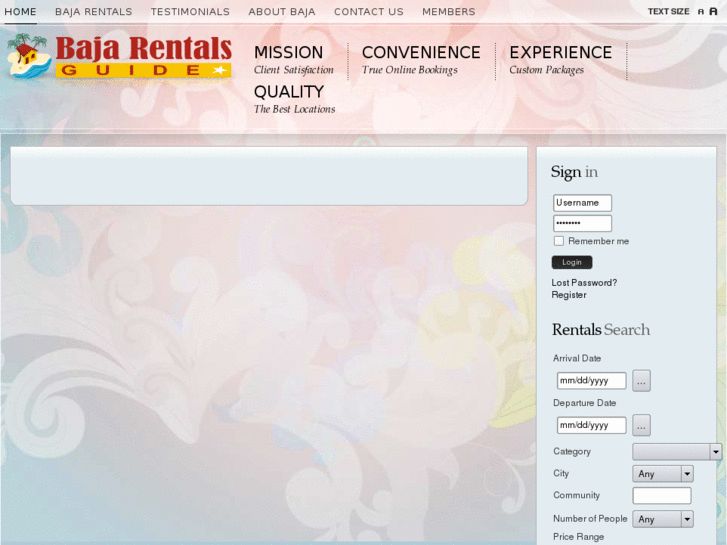Open the Arrival Date calendar picker button
727x545 pixels.
641,381
